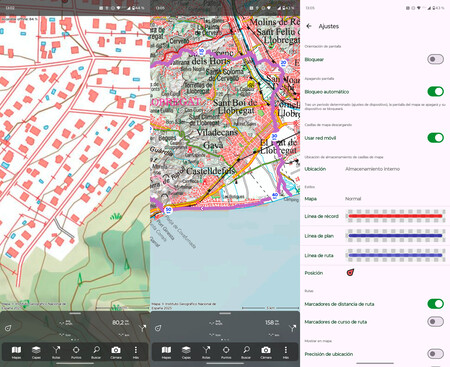Open Rutas in the middle phone toolbar
This screenshot has height=367, width=450.
pyautogui.click(x=206, y=352)
